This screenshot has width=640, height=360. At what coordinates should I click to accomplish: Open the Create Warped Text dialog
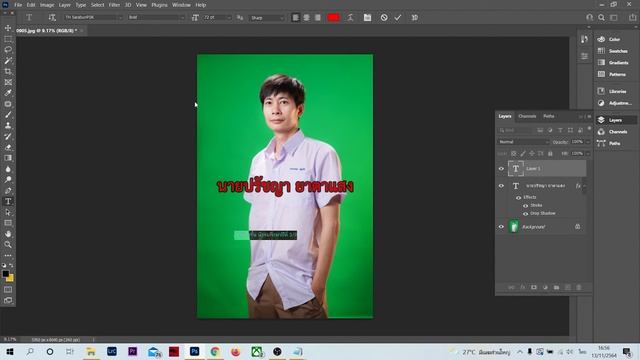coord(350,18)
